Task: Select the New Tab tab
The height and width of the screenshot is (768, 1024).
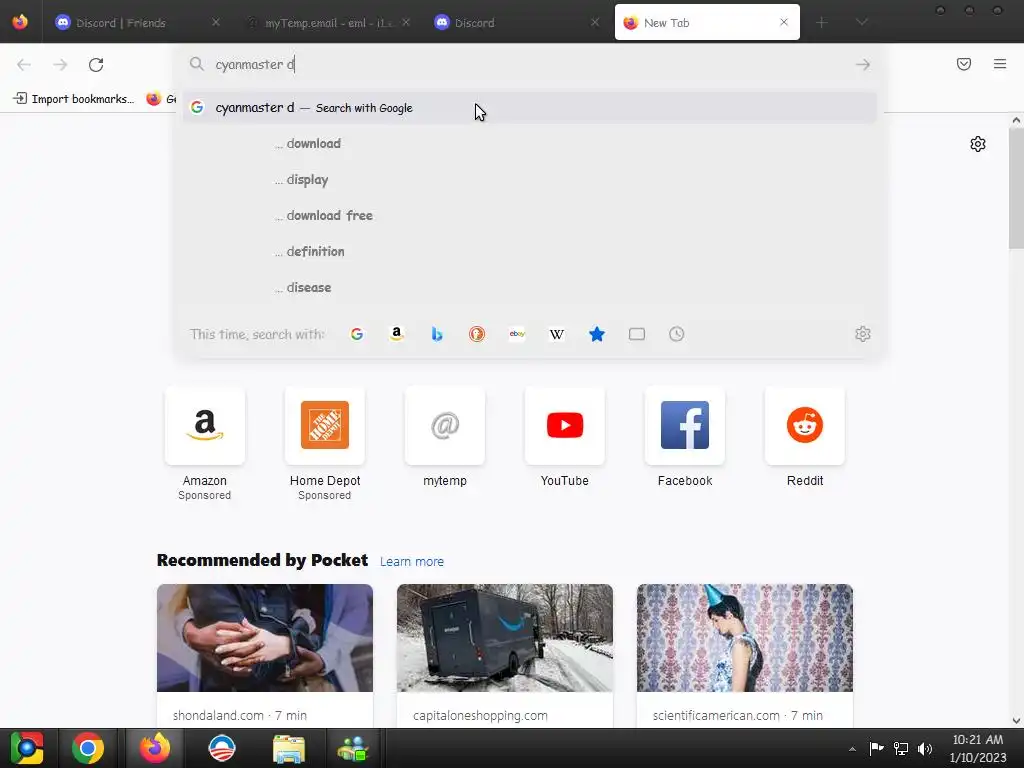Action: pos(707,23)
